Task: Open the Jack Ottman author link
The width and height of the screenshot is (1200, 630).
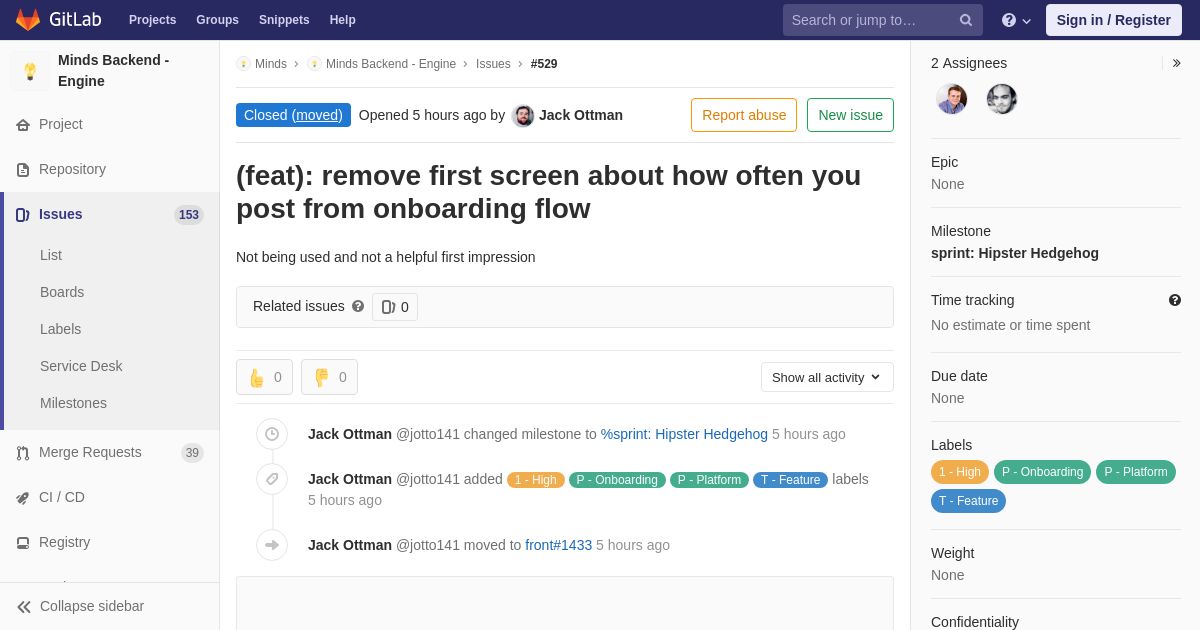Action: (x=581, y=115)
